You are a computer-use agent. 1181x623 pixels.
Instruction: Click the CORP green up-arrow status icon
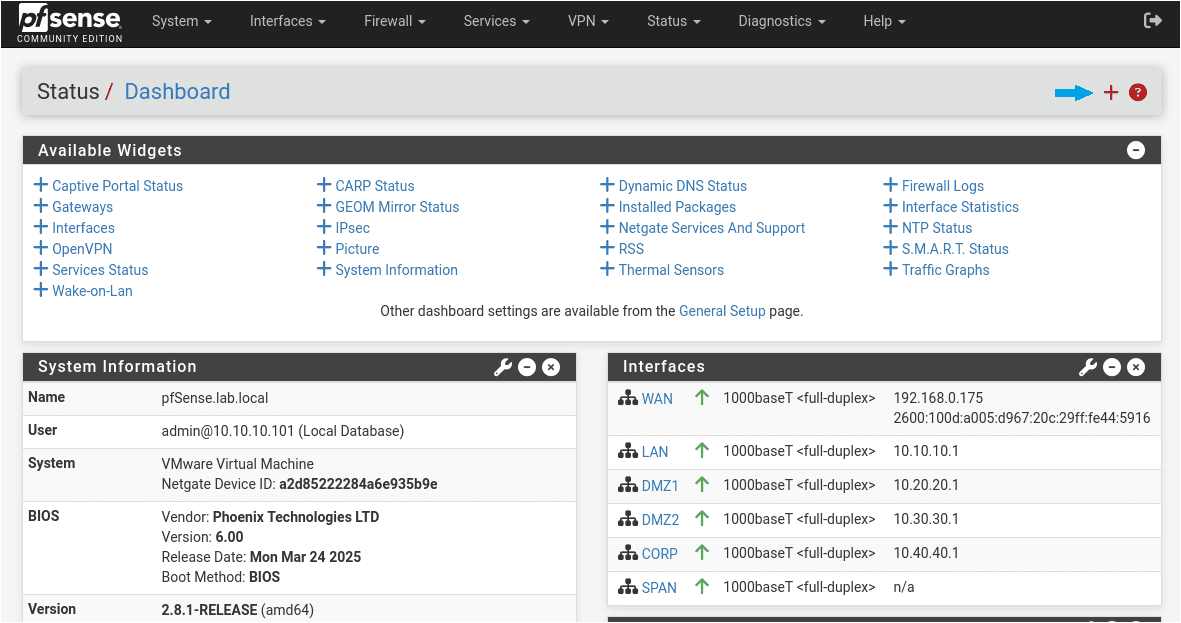pos(702,552)
